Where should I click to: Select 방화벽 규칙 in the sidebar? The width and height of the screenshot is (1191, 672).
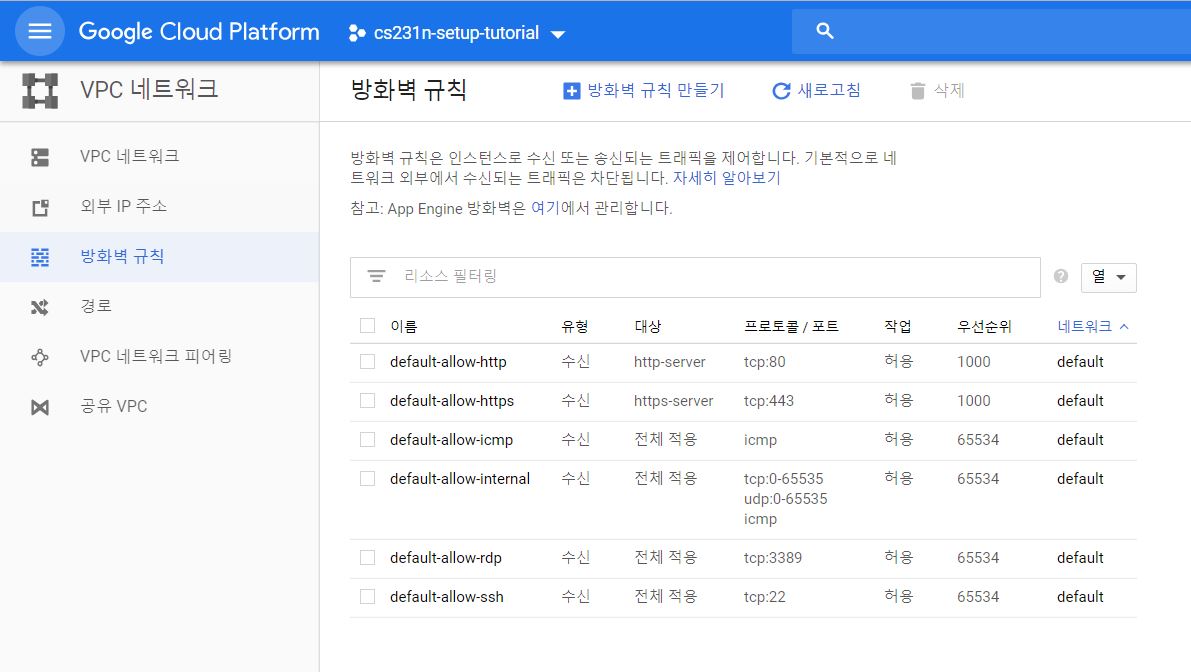coord(122,257)
